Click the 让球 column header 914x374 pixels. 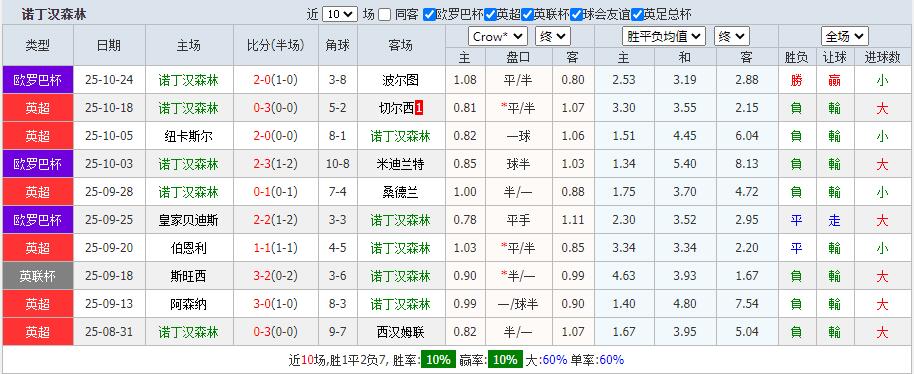coord(834,57)
